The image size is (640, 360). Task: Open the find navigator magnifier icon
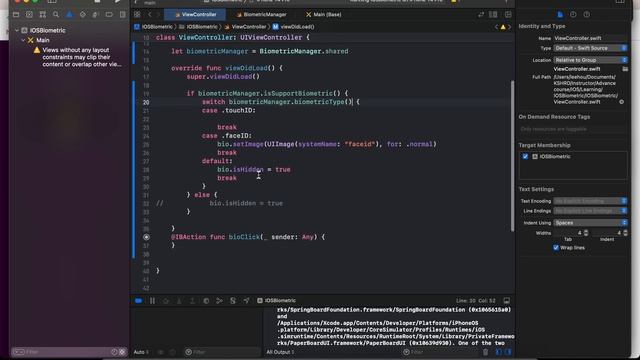click(56, 15)
